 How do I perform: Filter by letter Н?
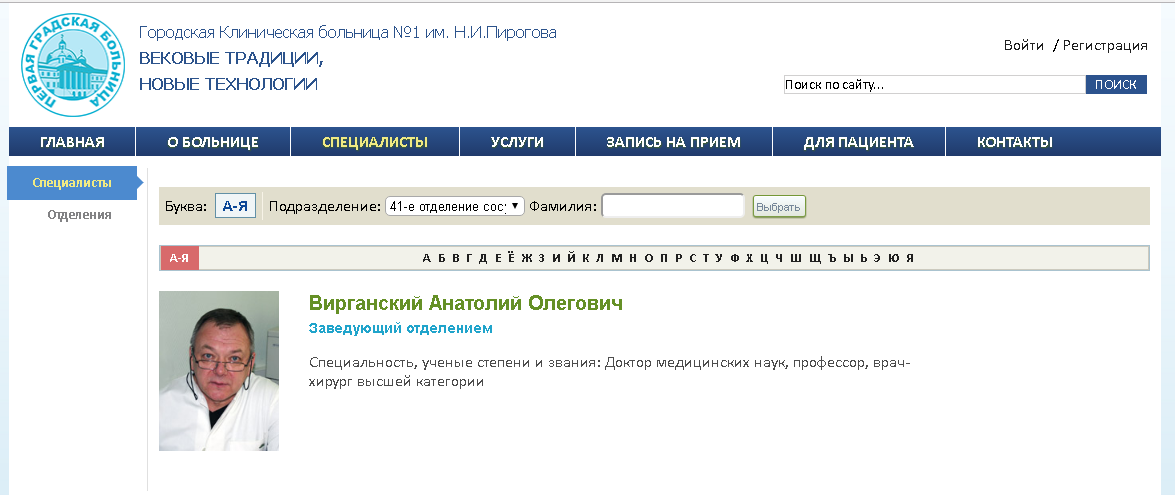[632, 258]
